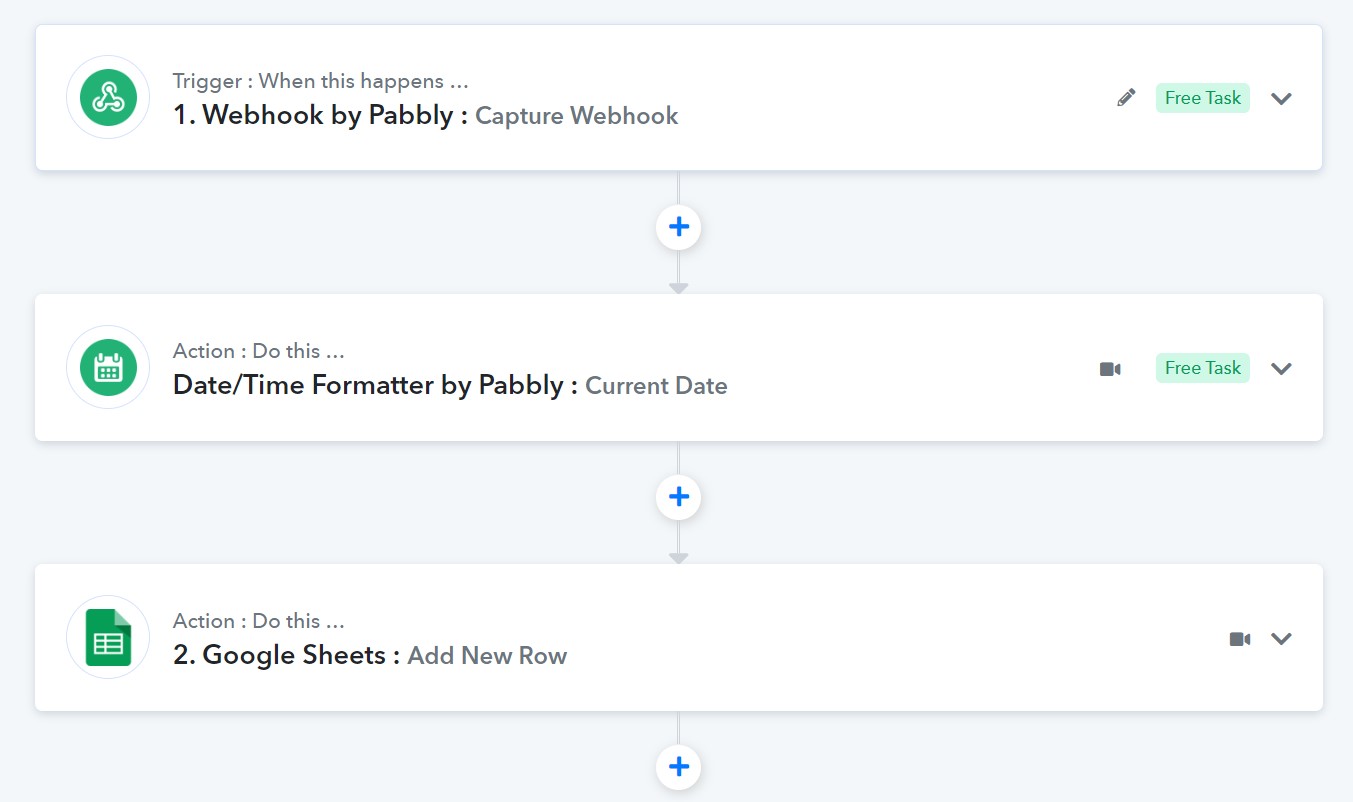This screenshot has height=802, width=1353.
Task: Select the '2. Google Sheets' step title
Action: coord(286,655)
